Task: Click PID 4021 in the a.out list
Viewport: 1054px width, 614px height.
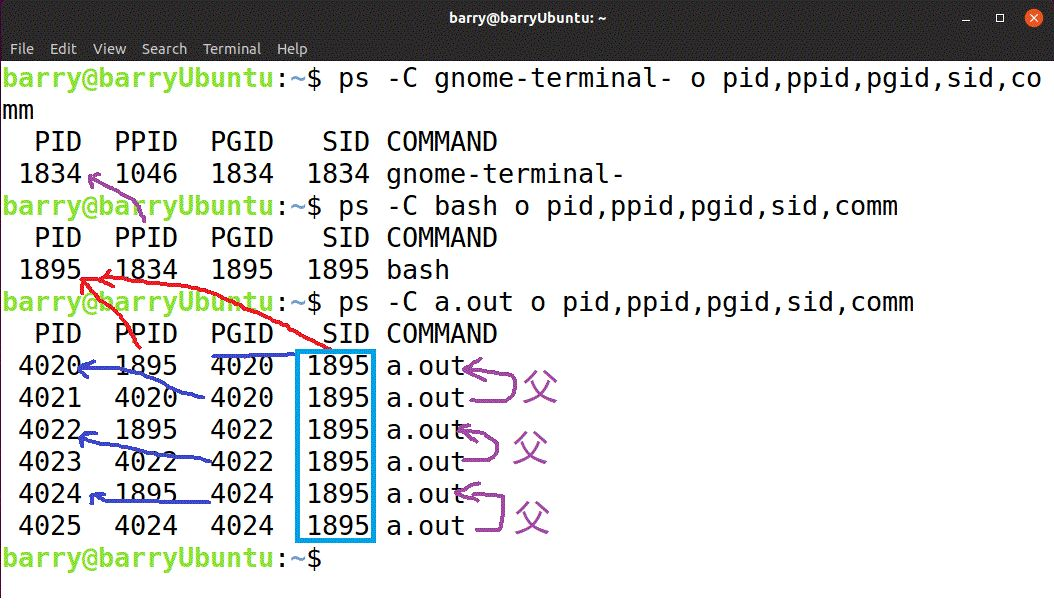Action: coord(50,398)
